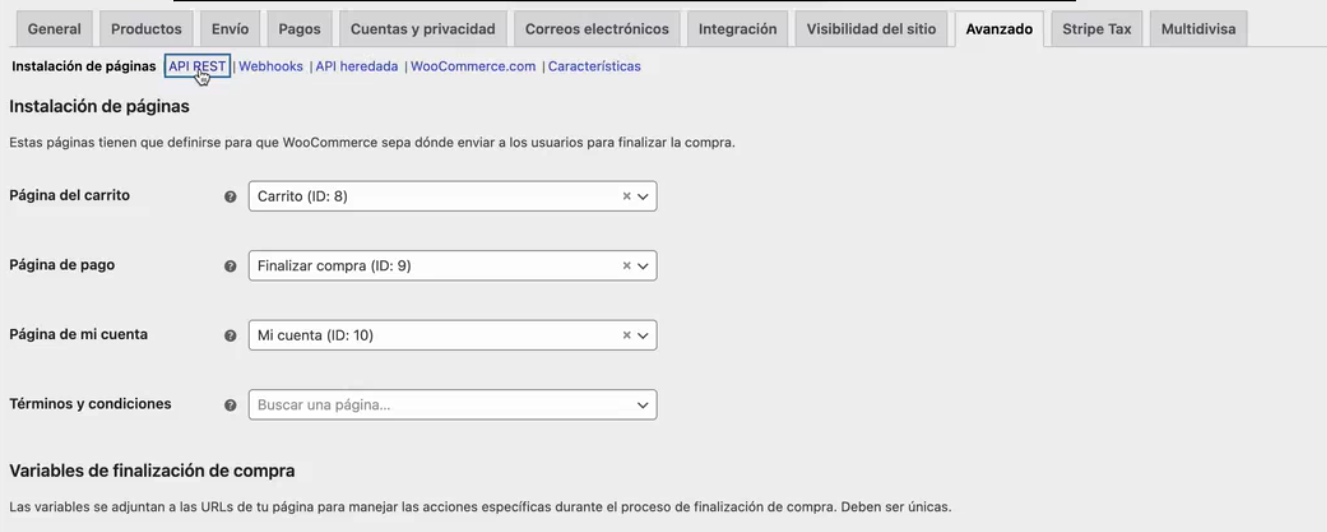Open the Términos y condiciones page selector
Viewport: 1327px width, 532px height.
click(452, 405)
